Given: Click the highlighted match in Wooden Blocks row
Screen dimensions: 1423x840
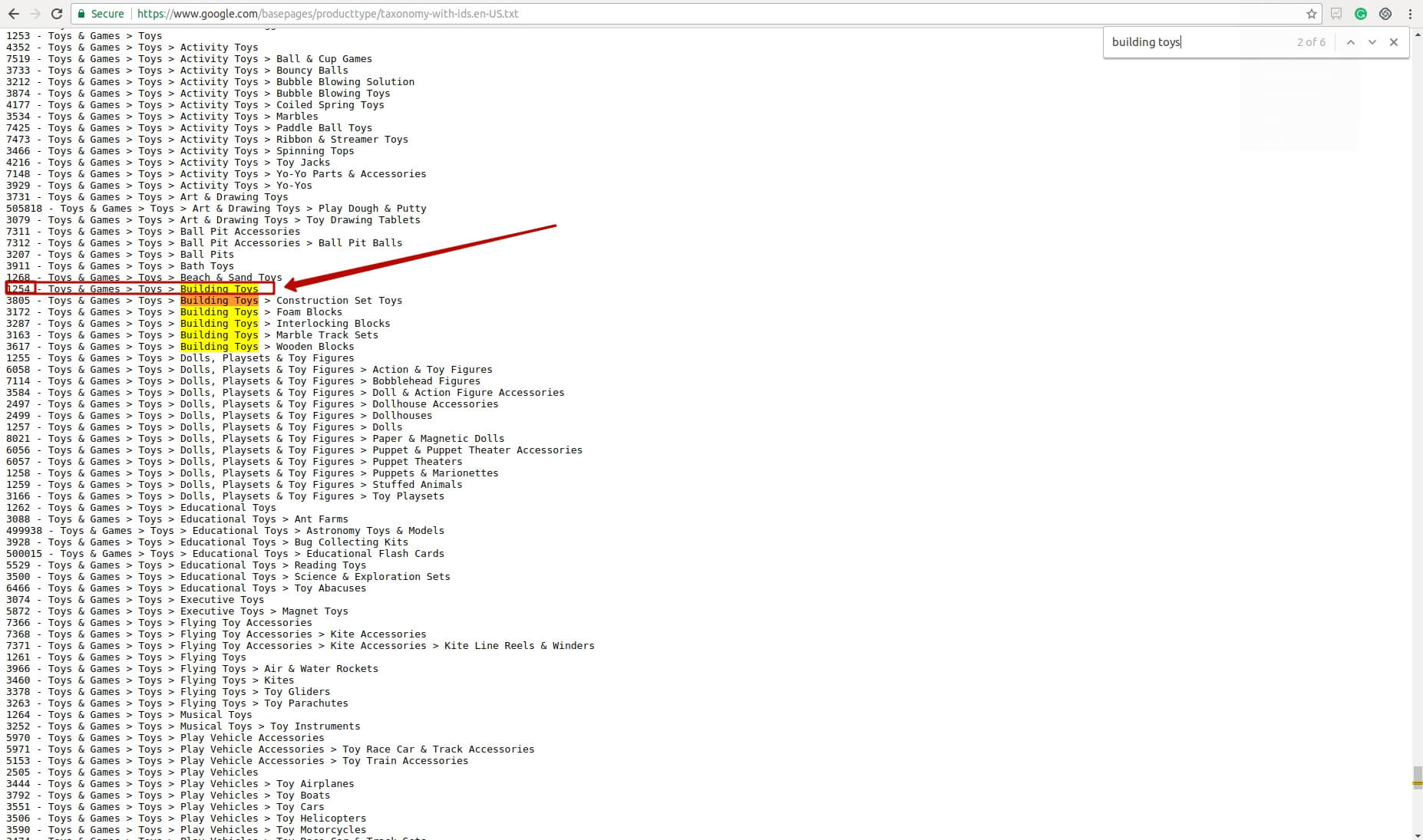Looking at the screenshot, I should (x=219, y=347).
